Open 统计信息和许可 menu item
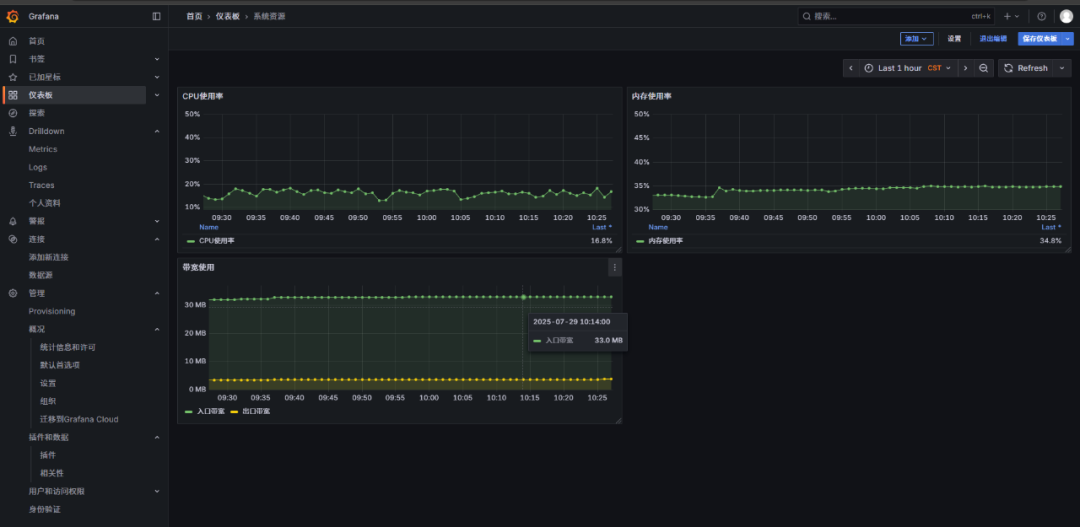This screenshot has width=1080, height=527. click(x=68, y=347)
